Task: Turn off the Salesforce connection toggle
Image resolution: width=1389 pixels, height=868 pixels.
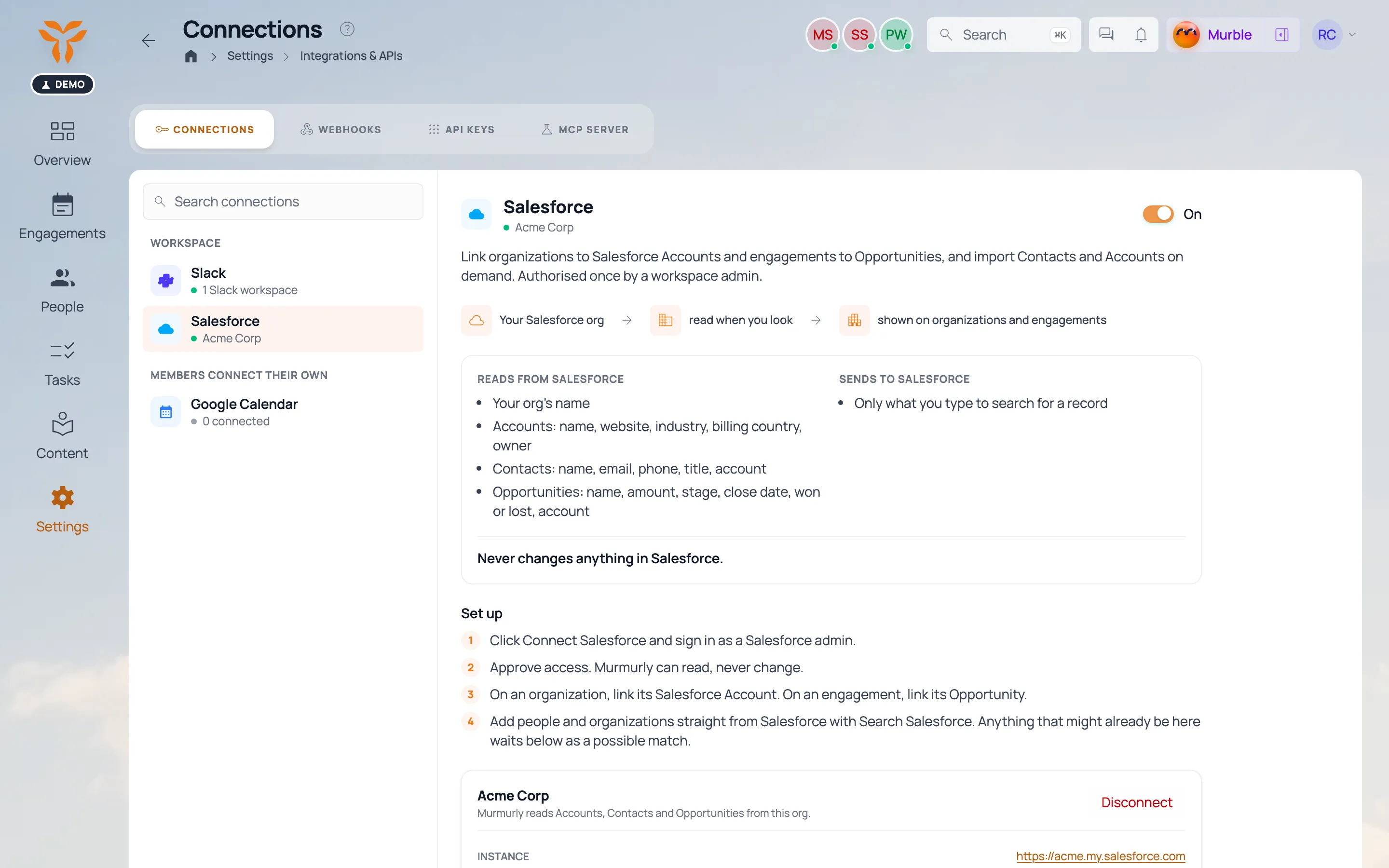Action: (x=1157, y=214)
